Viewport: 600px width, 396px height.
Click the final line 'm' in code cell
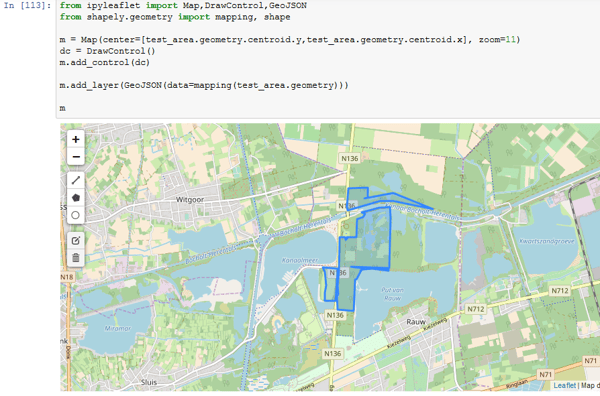(62, 108)
